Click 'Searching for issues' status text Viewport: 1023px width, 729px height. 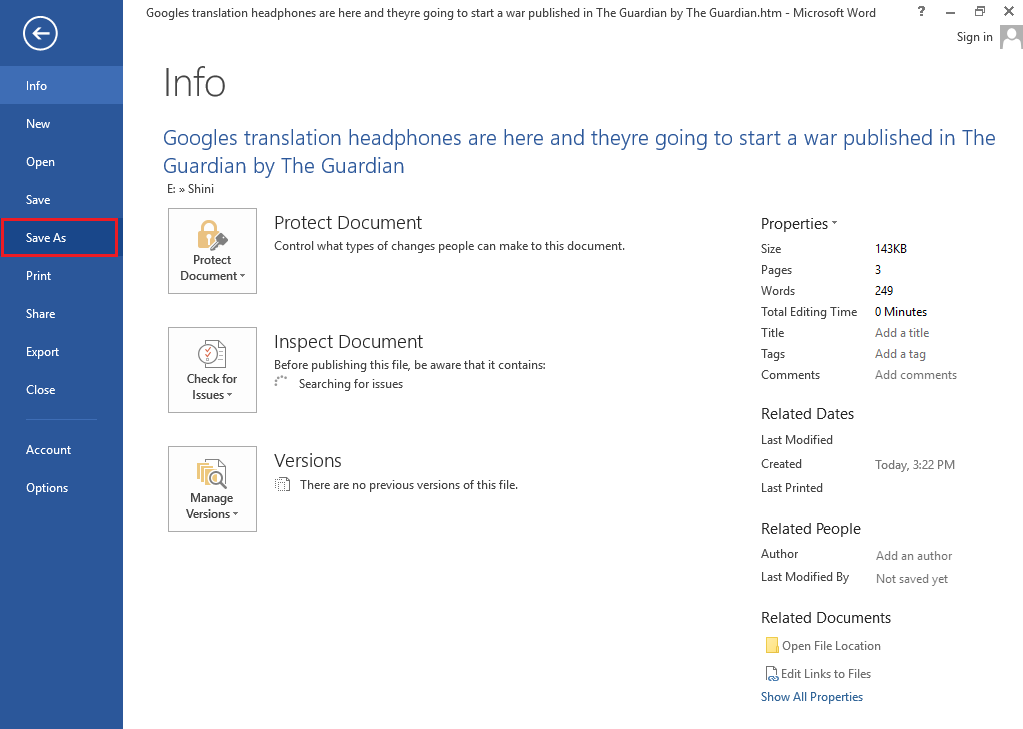(x=351, y=384)
